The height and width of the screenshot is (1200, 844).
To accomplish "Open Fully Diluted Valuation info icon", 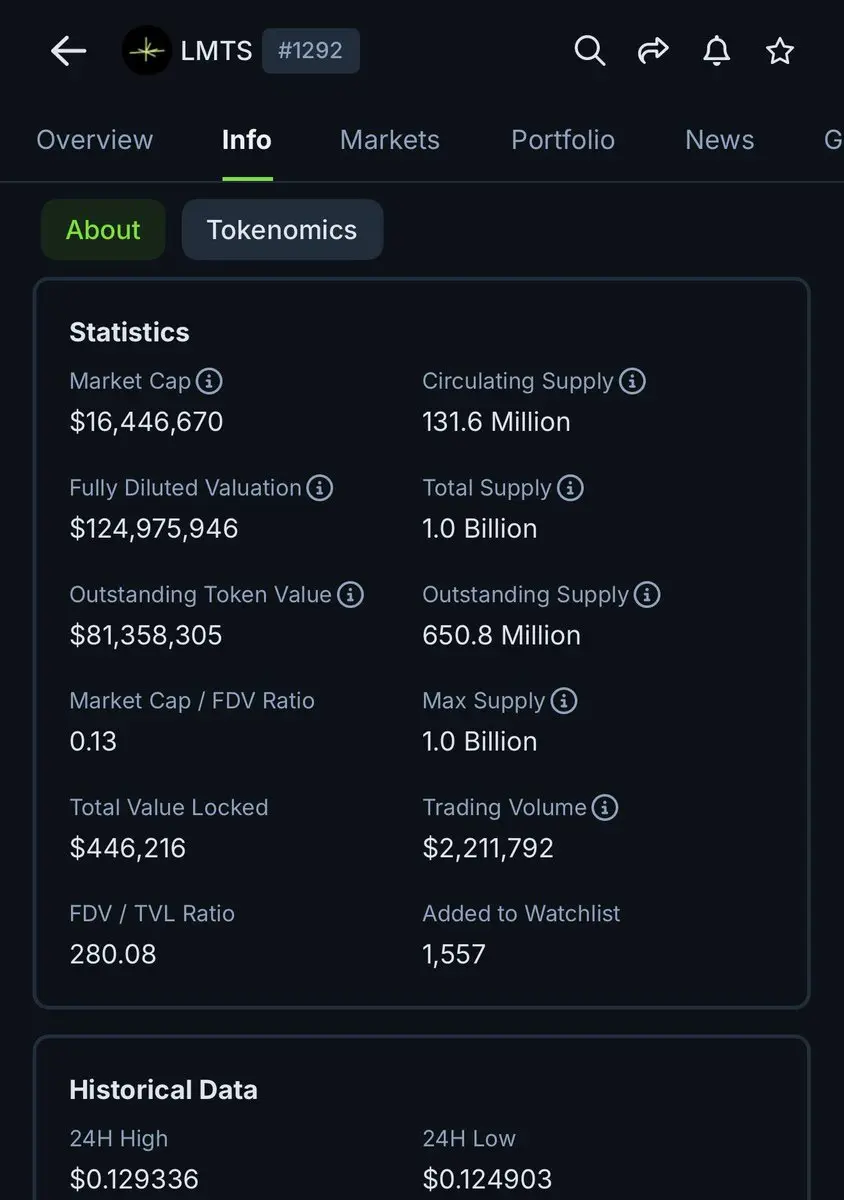I will point(320,488).
